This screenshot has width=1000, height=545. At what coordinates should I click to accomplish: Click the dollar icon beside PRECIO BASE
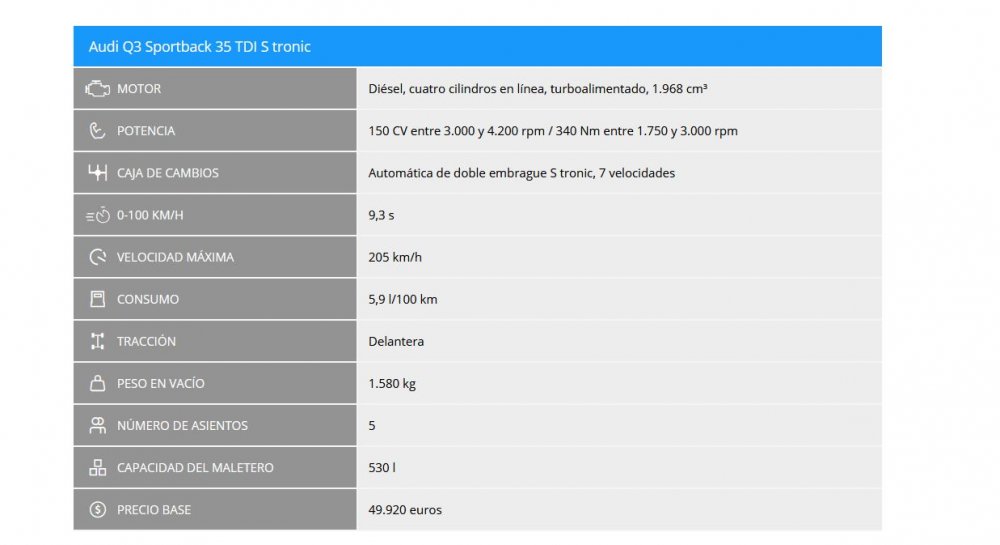click(98, 509)
